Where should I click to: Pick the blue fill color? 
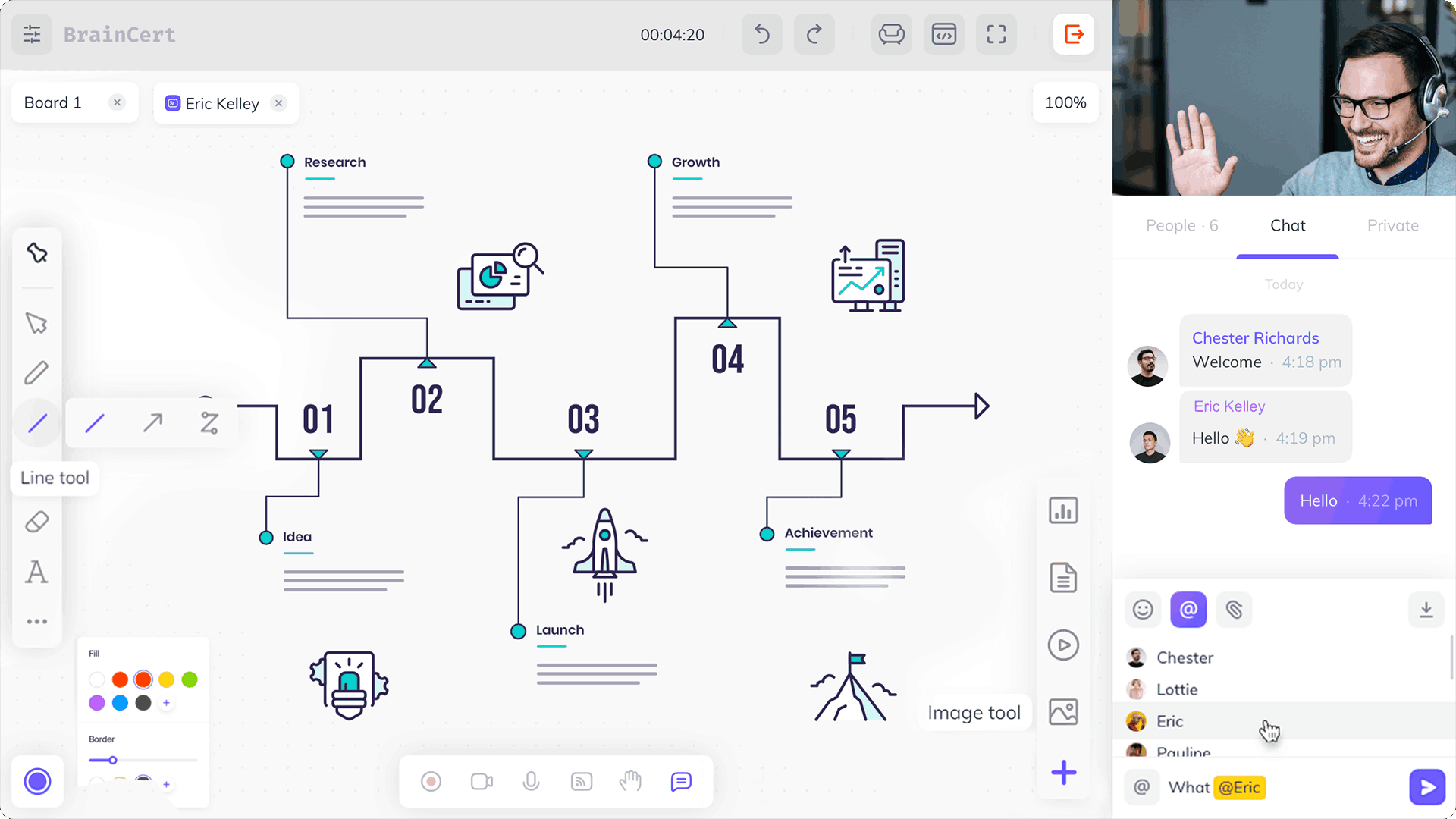[x=120, y=703]
